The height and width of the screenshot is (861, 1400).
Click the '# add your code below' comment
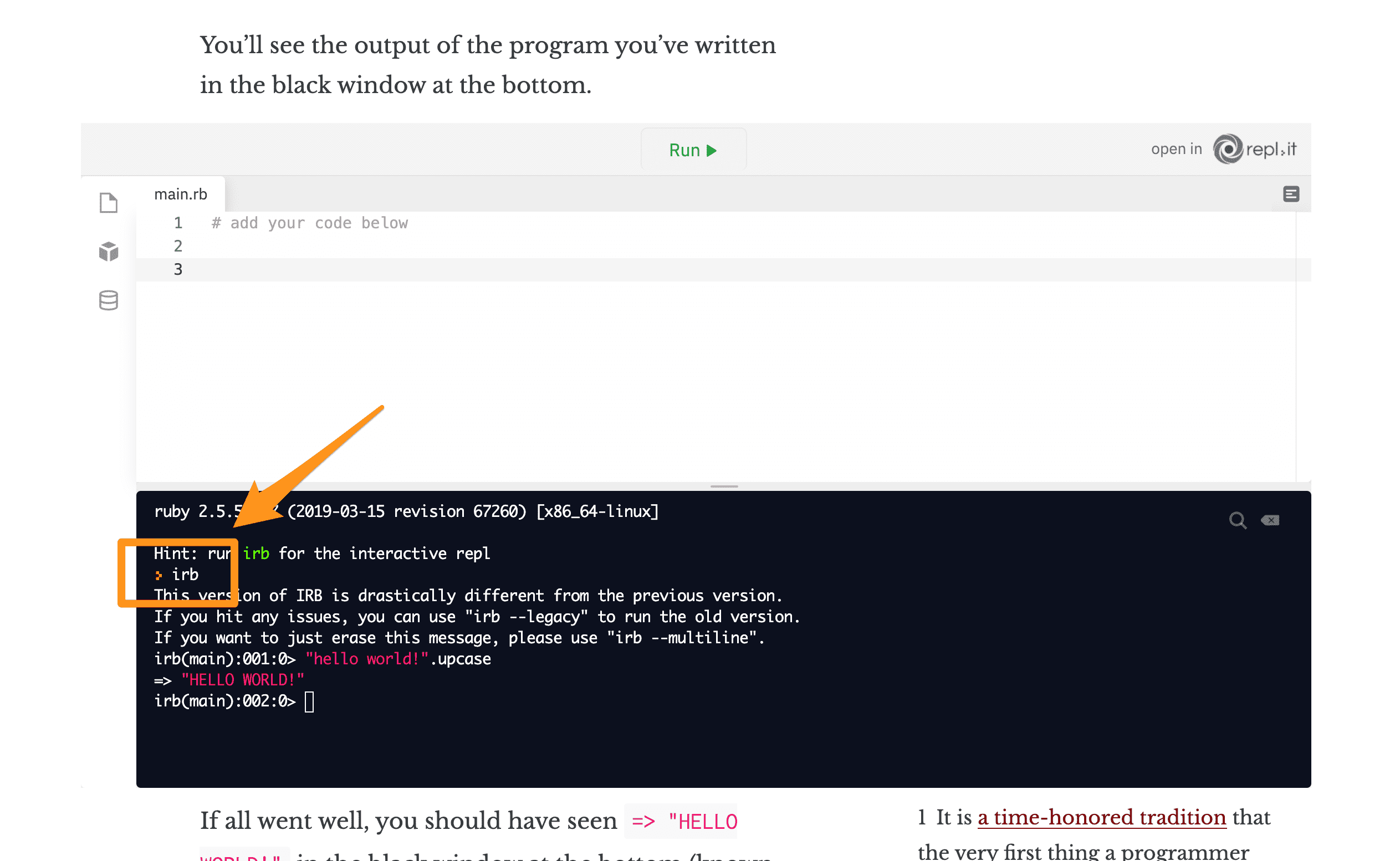(309, 223)
